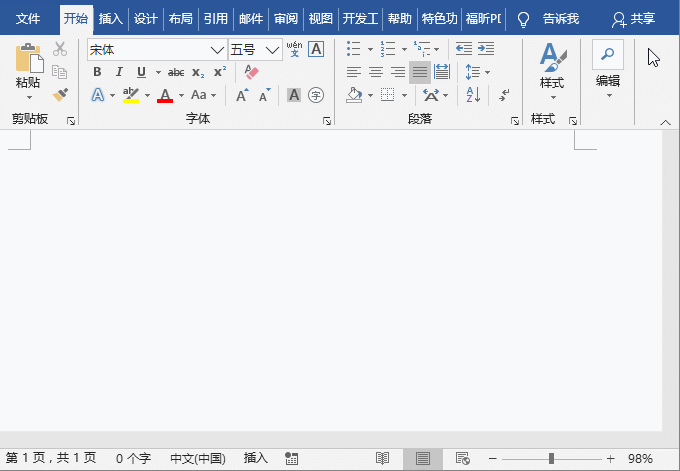
Task: Open numbering list style dropdown arrow
Action: (x=404, y=49)
